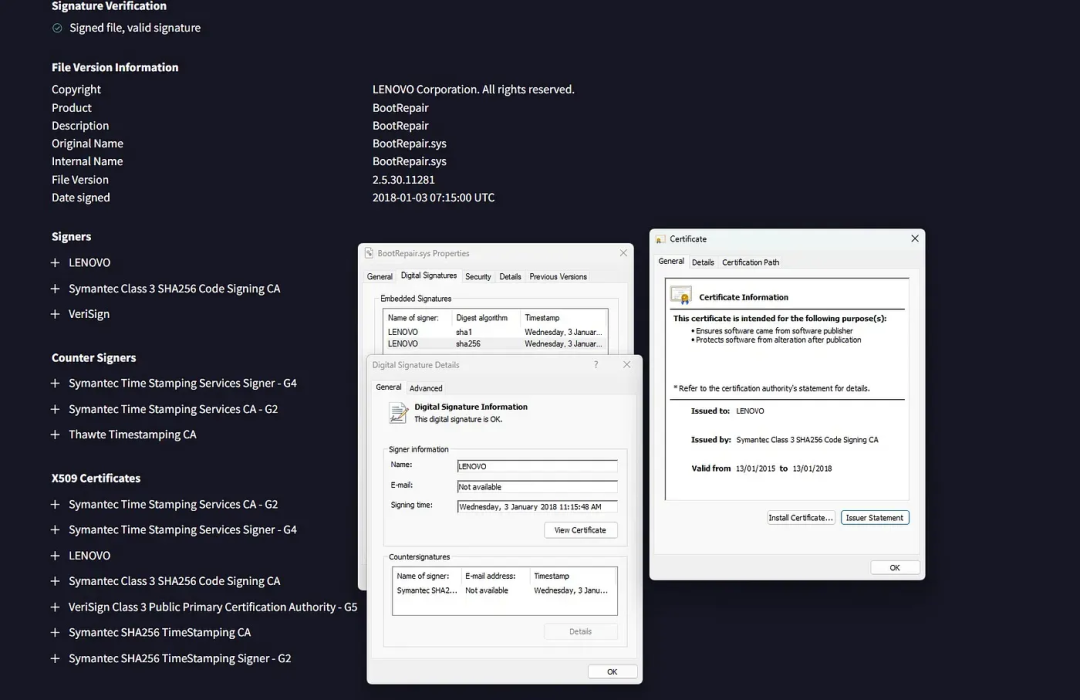Click the copyright text LENOVO Corporation
The height and width of the screenshot is (700, 1080).
coord(473,90)
